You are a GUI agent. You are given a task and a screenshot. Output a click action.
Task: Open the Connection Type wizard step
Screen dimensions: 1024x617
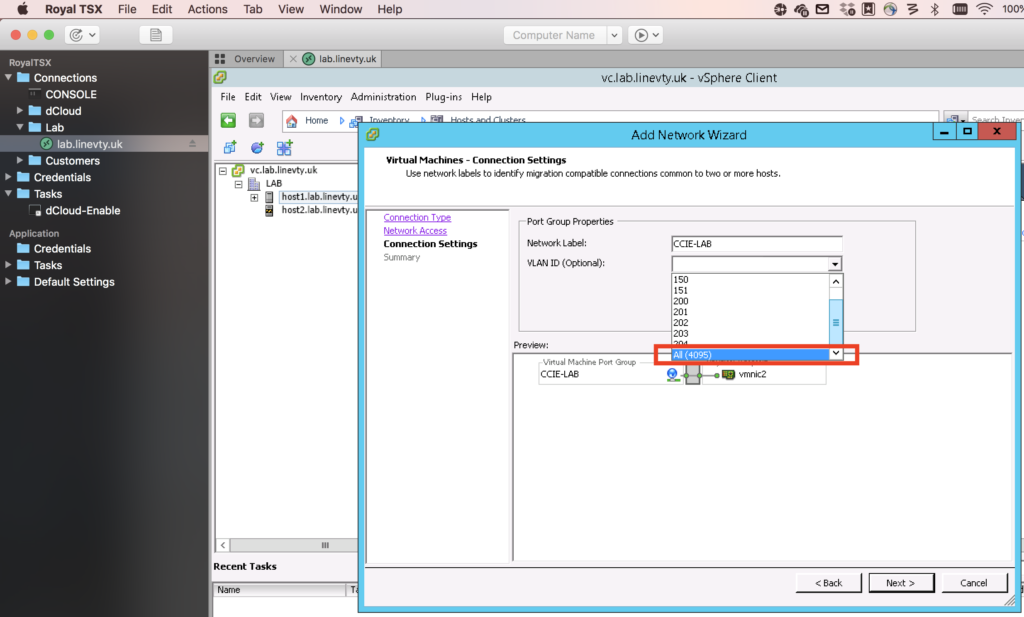pyautogui.click(x=417, y=217)
